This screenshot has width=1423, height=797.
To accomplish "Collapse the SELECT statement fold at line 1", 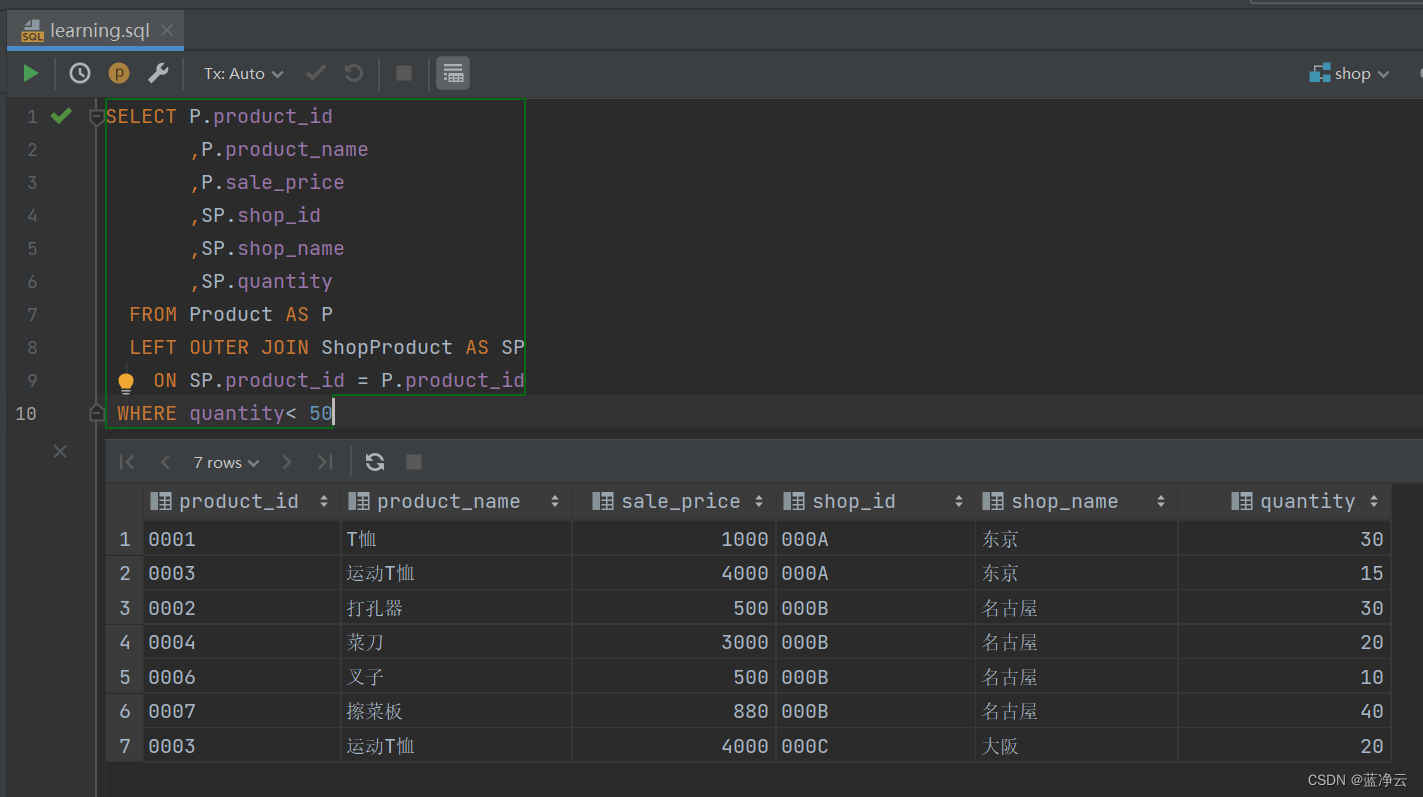I will pyautogui.click(x=97, y=117).
